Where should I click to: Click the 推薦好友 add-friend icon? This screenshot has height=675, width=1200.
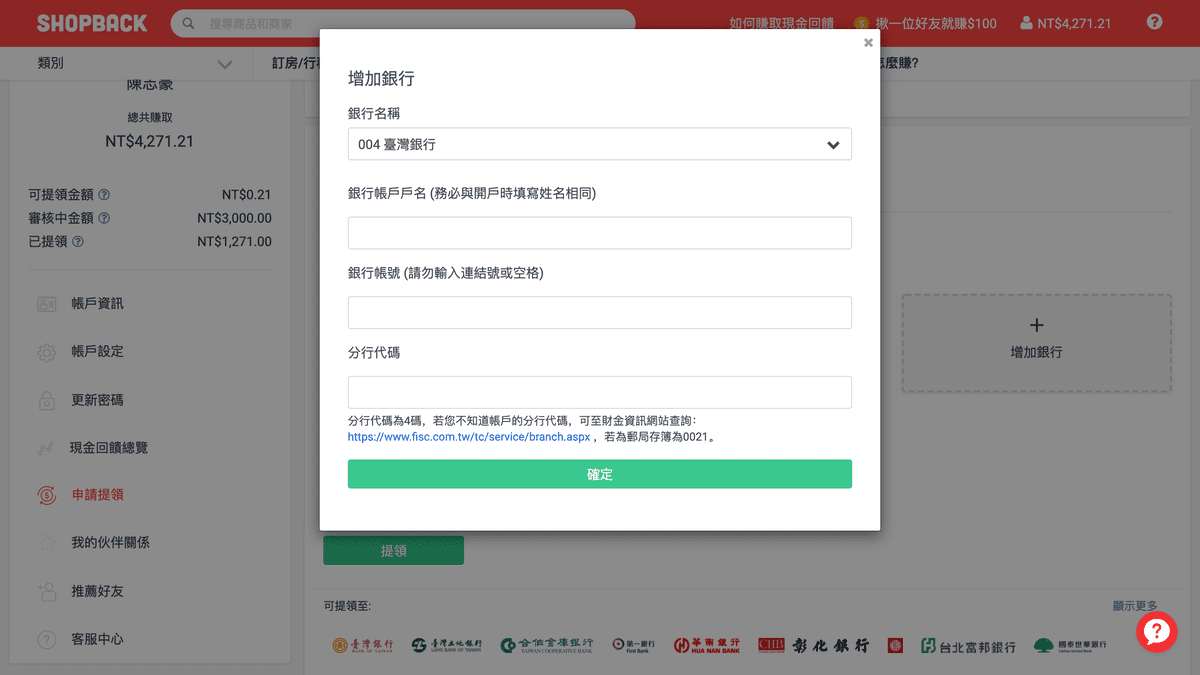46,591
